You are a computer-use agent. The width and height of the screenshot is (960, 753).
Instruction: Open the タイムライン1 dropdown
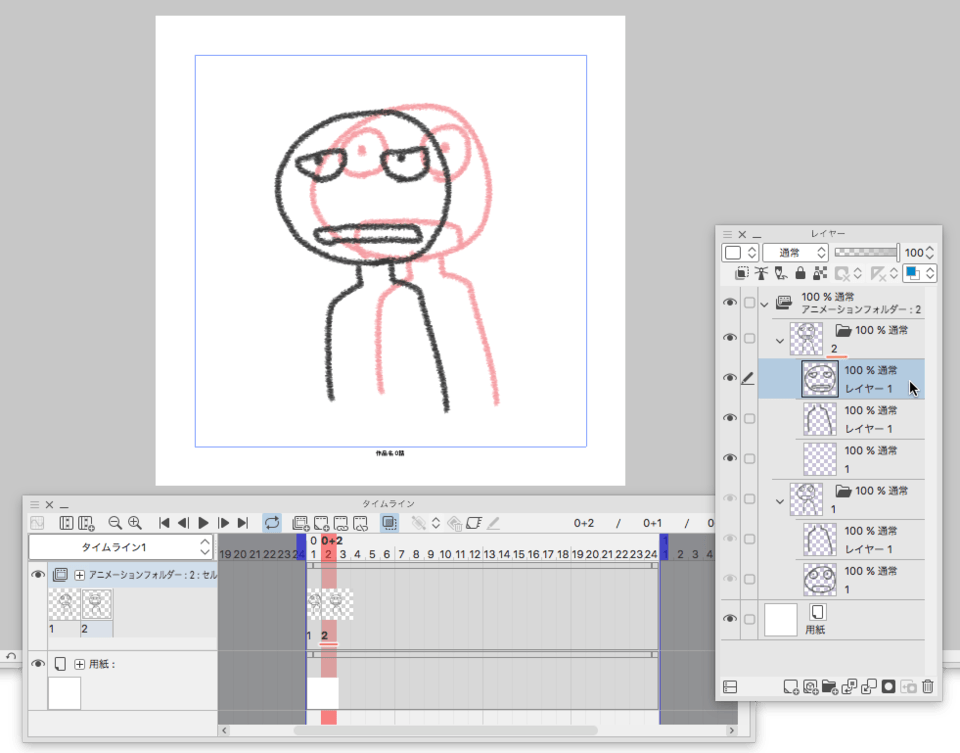(x=121, y=547)
